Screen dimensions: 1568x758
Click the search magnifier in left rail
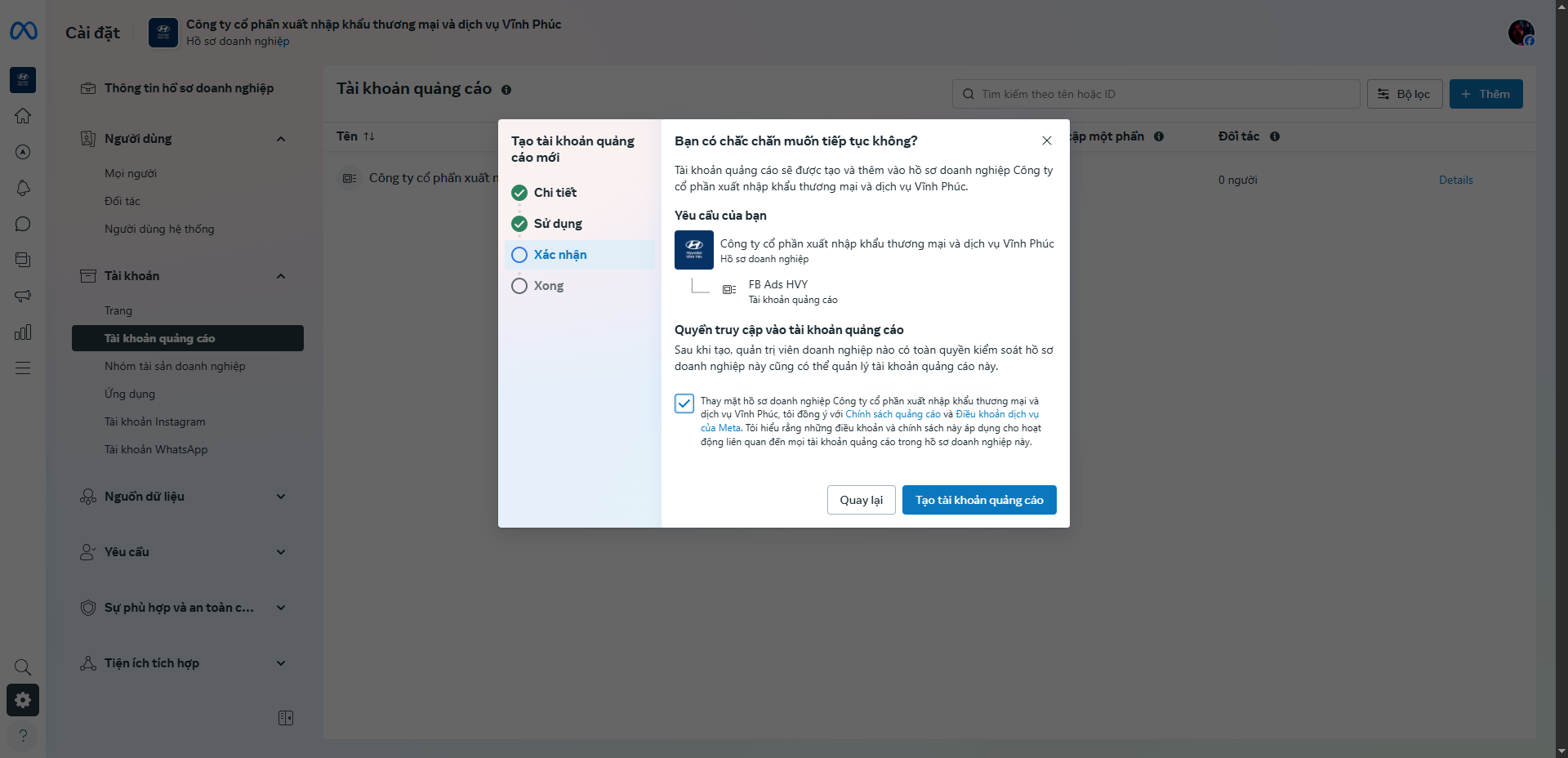point(23,667)
